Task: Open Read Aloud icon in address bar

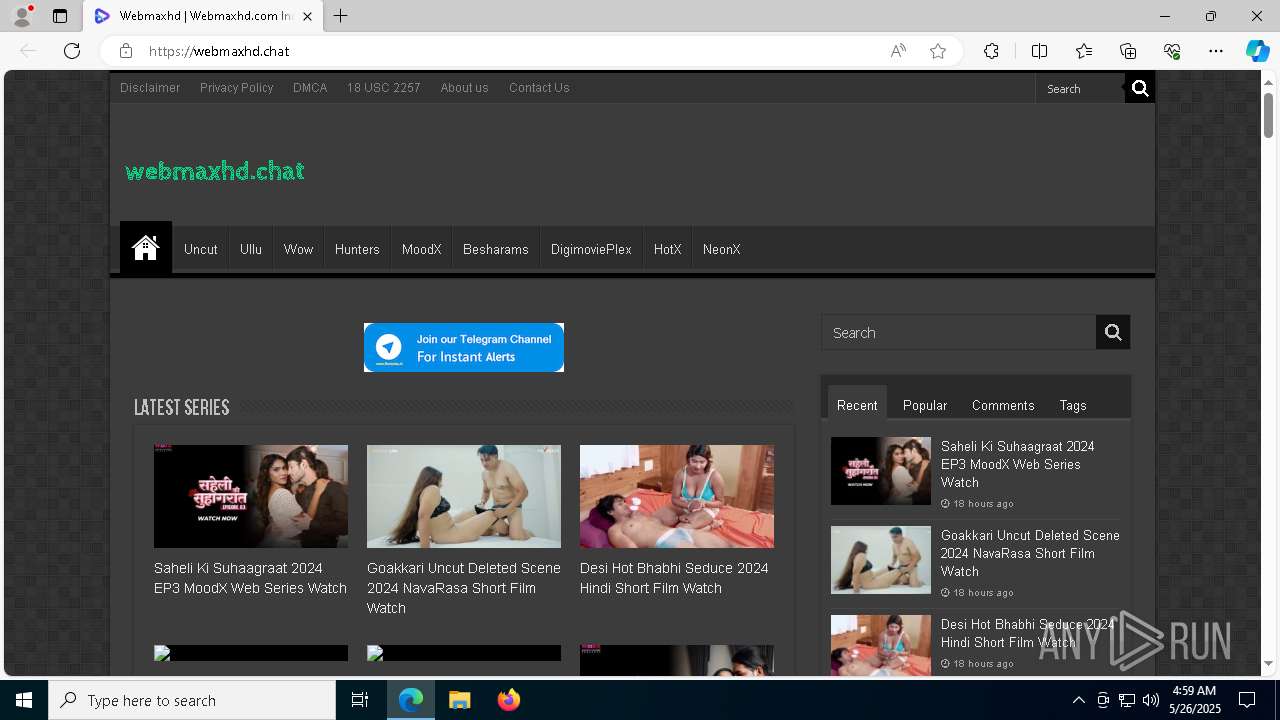Action: click(x=898, y=51)
